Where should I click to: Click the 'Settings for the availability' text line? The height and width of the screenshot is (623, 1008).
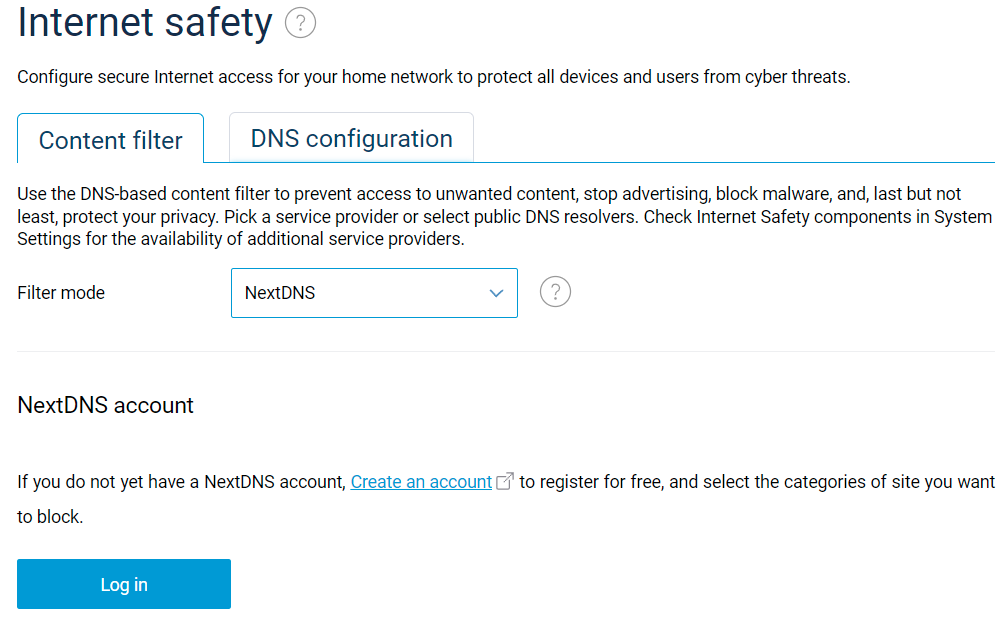(x=241, y=240)
